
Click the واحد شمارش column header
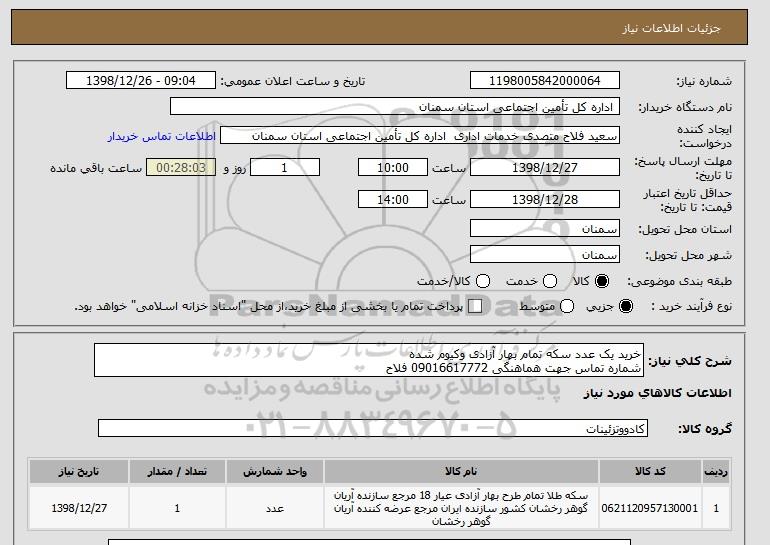pos(275,471)
